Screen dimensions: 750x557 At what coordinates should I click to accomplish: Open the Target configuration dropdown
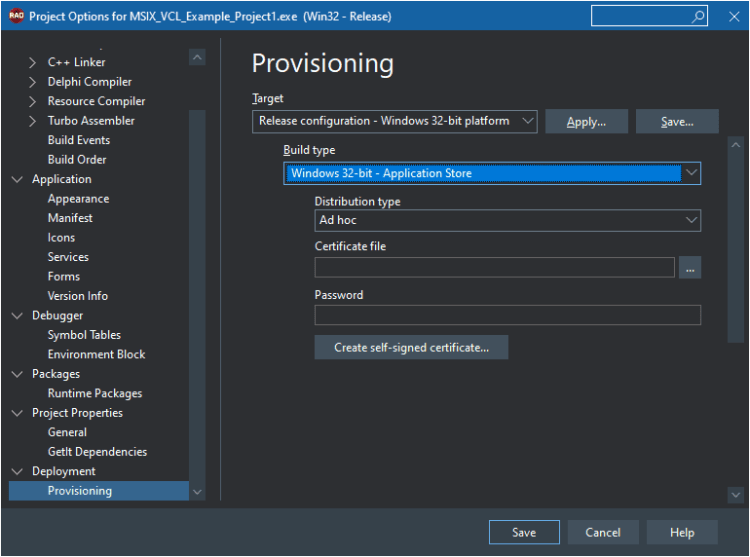pos(395,121)
